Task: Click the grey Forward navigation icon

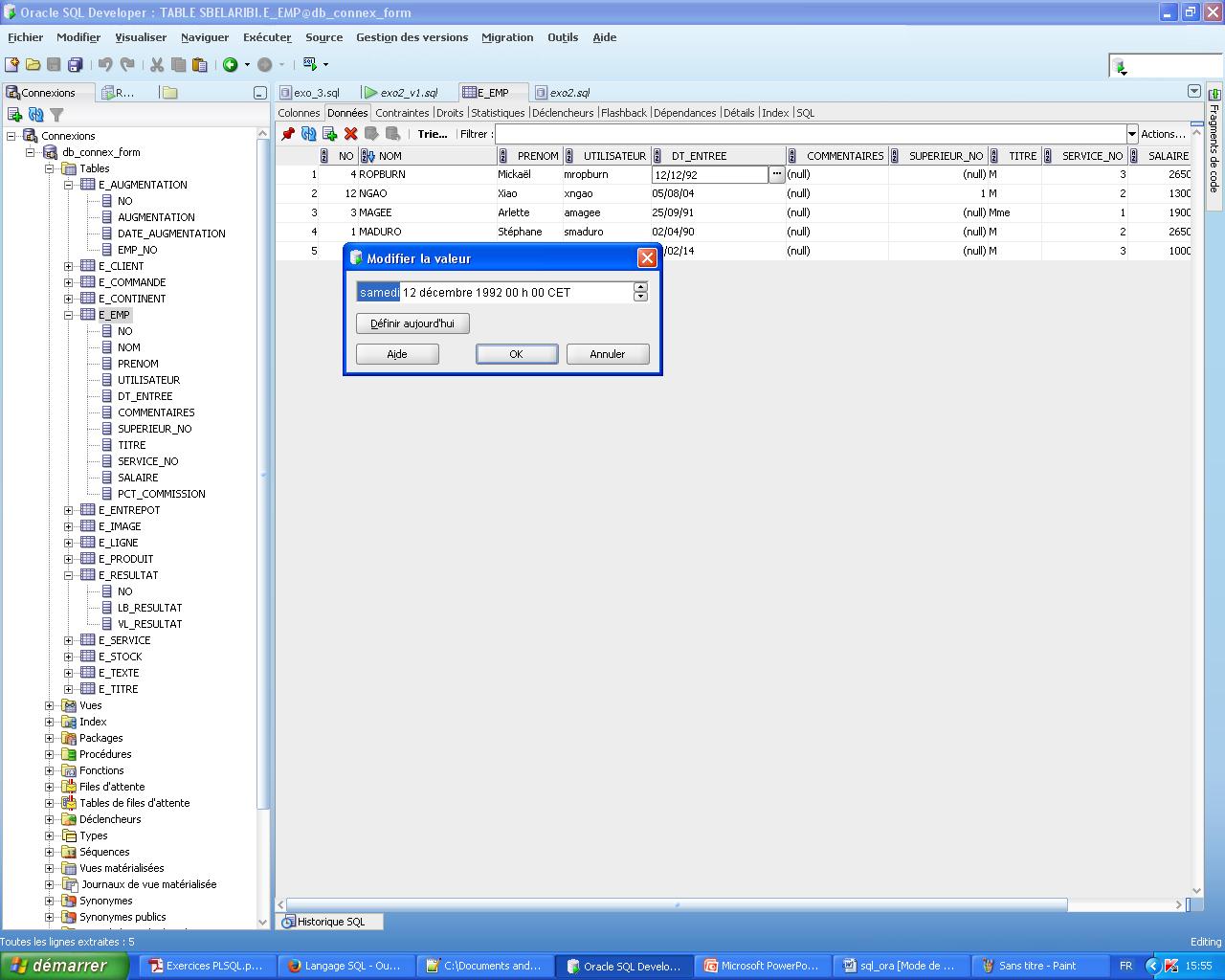Action: tap(265, 64)
